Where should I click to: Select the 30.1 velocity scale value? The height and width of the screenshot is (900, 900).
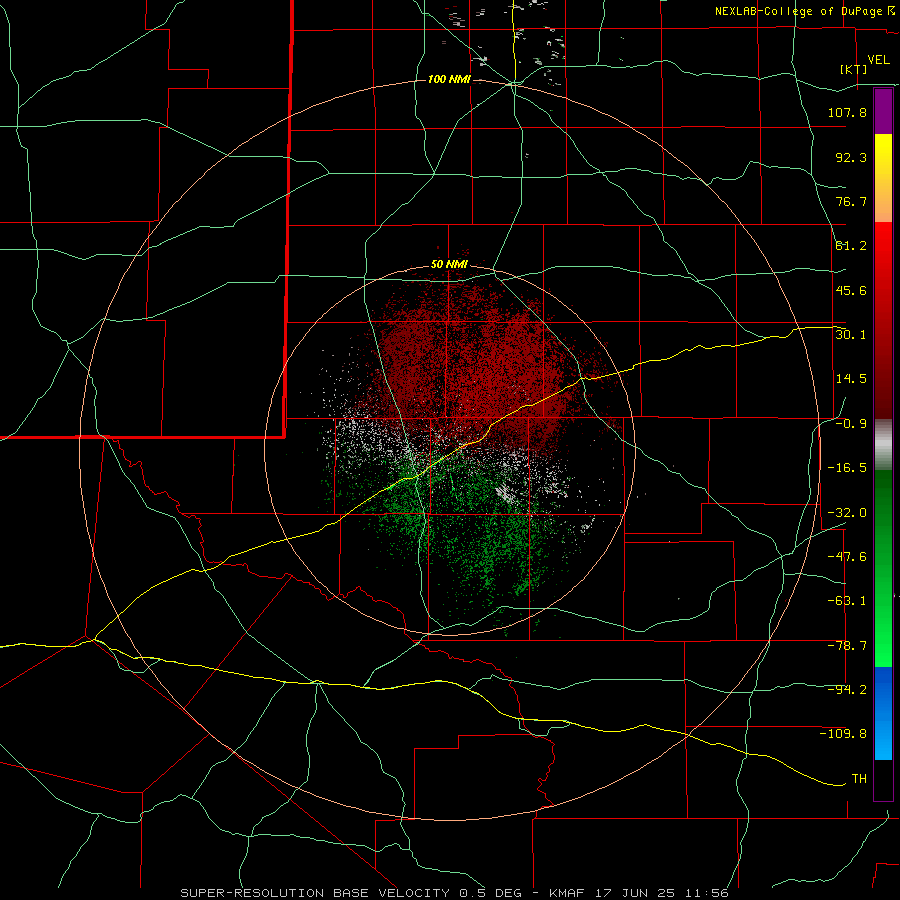pyautogui.click(x=851, y=334)
